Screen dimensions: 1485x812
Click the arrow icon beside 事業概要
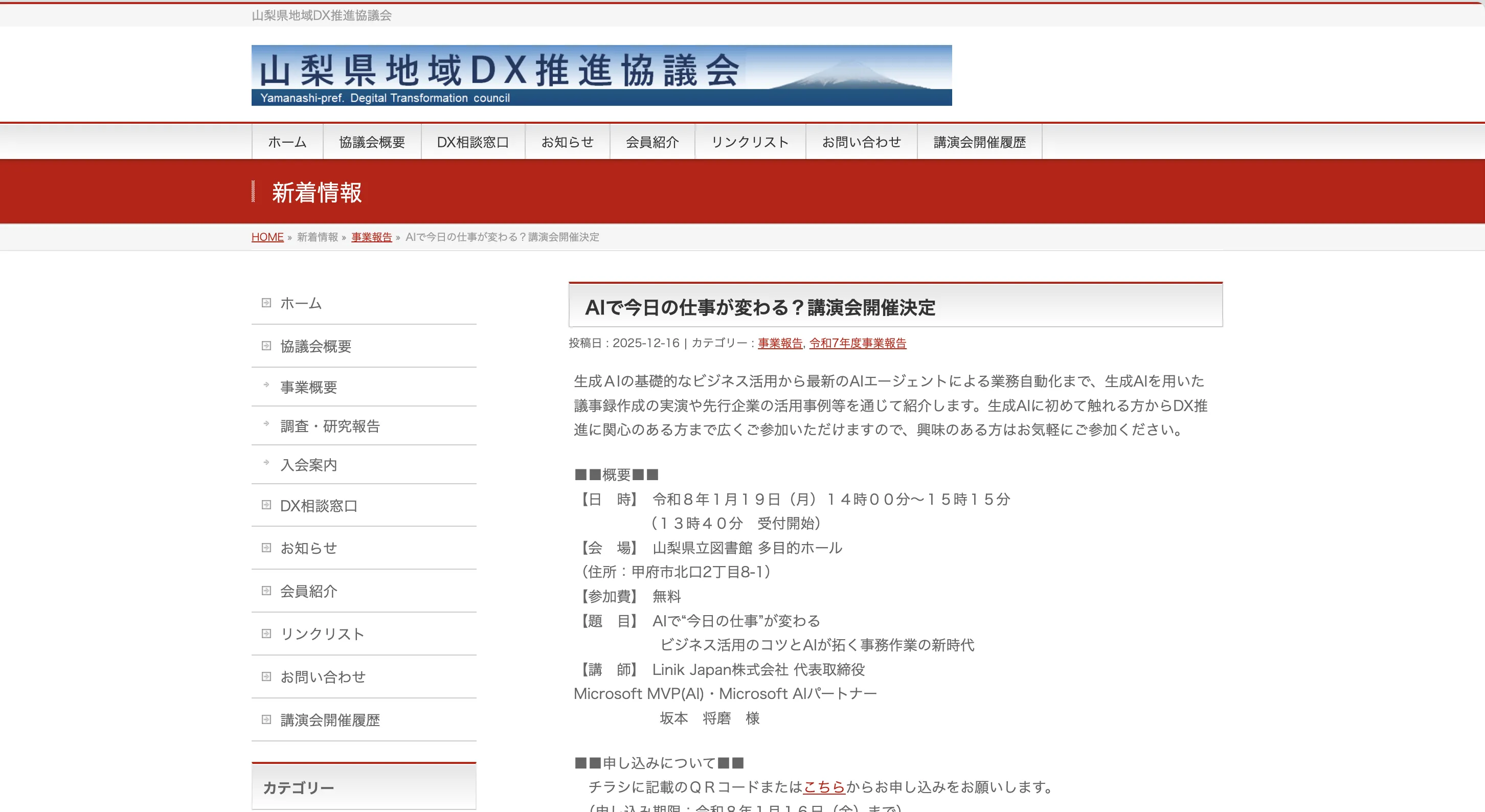tap(266, 385)
